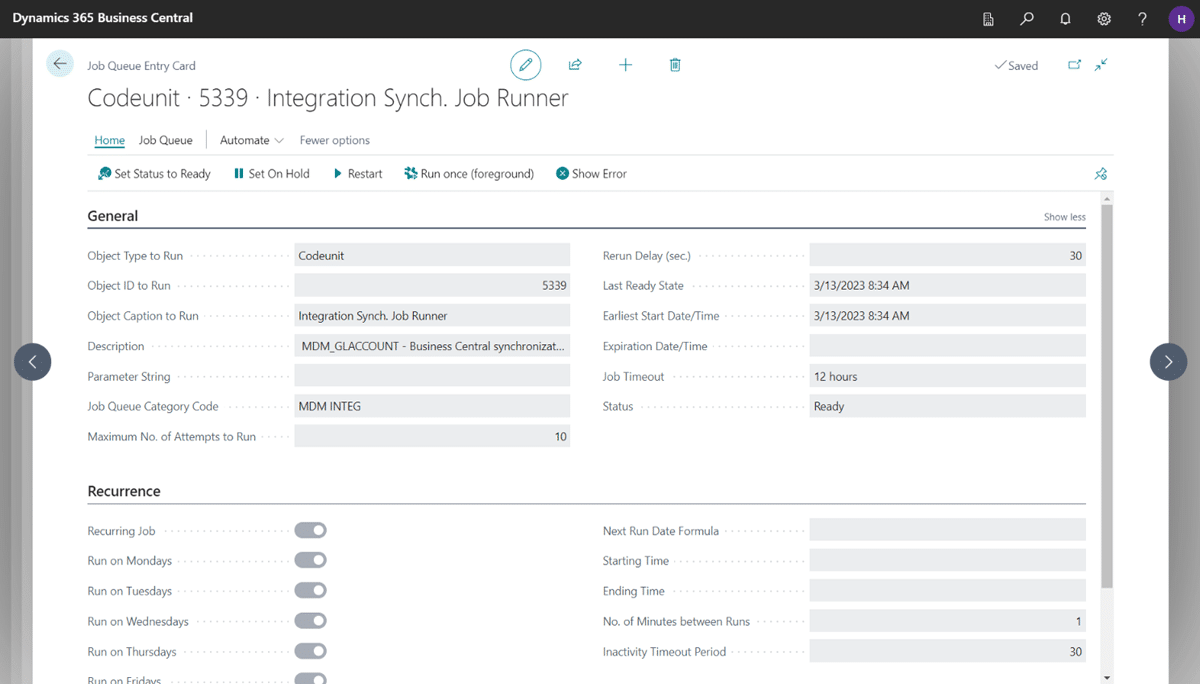This screenshot has width=1200, height=684.
Task: Click the empty Expiration Date/Time field
Action: pyautogui.click(x=947, y=346)
